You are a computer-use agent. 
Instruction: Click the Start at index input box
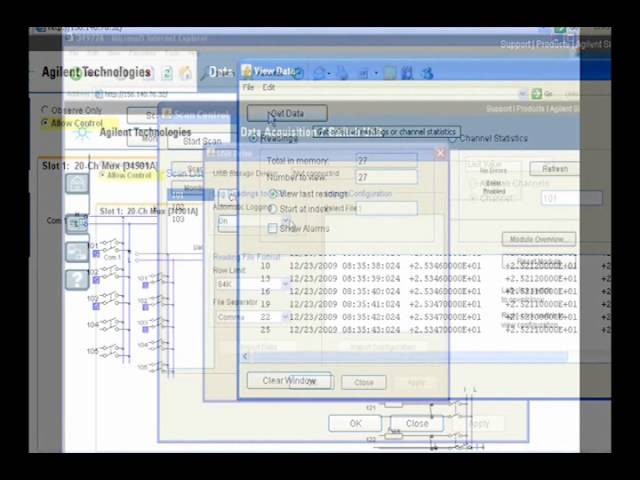pyautogui.click(x=387, y=209)
